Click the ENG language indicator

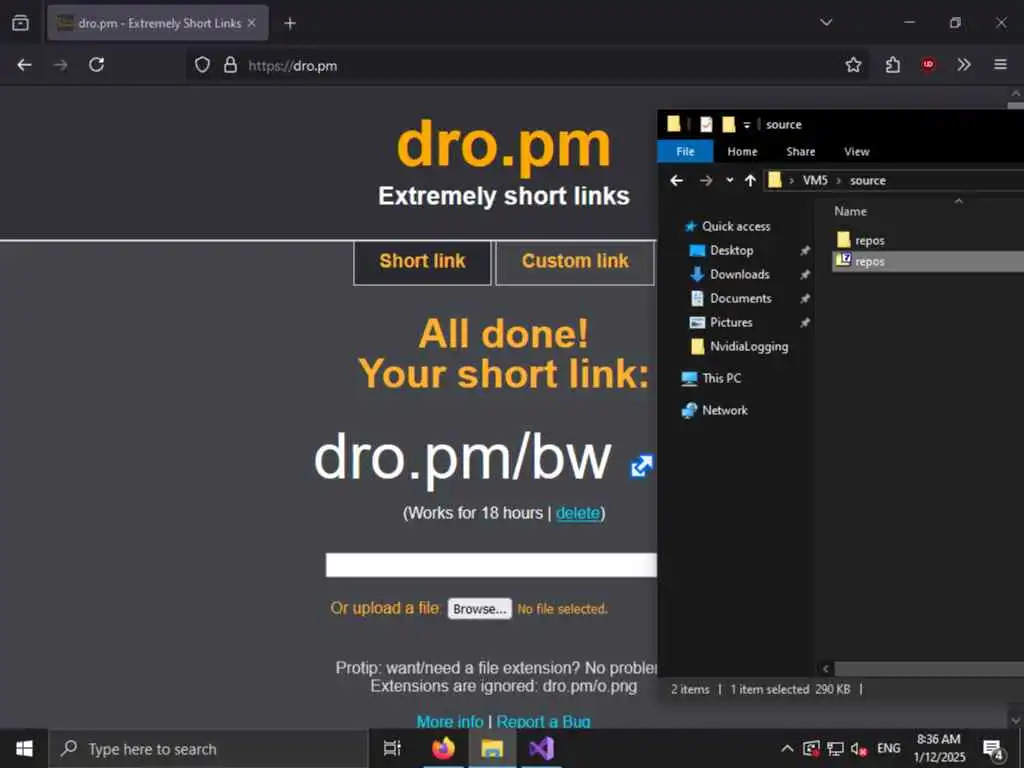coord(888,748)
